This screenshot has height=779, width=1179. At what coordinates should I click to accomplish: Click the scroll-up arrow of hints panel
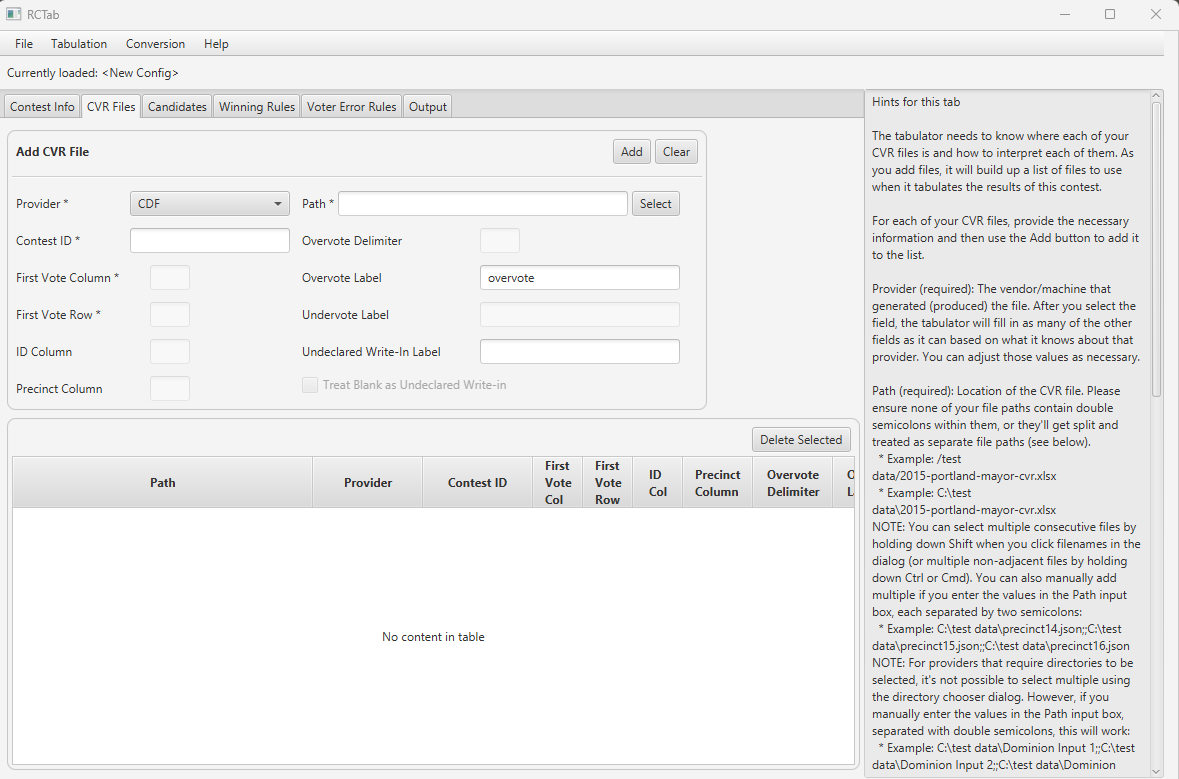pyautogui.click(x=1156, y=95)
